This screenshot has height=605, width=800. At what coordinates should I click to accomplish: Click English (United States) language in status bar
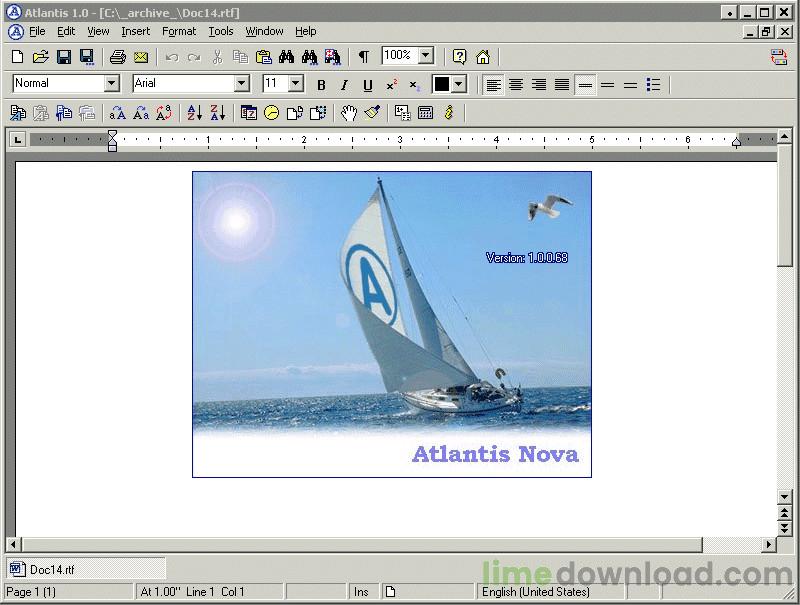535,592
